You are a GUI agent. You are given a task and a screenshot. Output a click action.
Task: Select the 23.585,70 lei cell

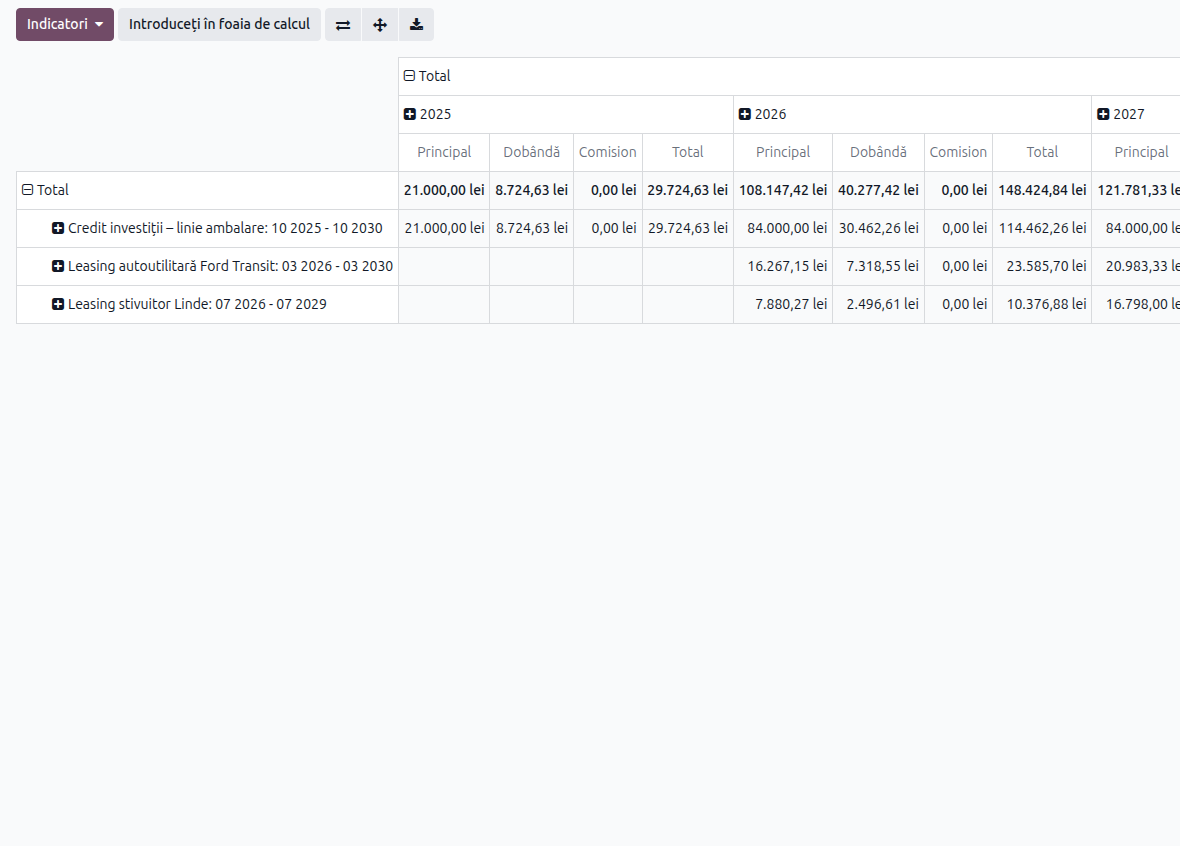[x=1042, y=266]
